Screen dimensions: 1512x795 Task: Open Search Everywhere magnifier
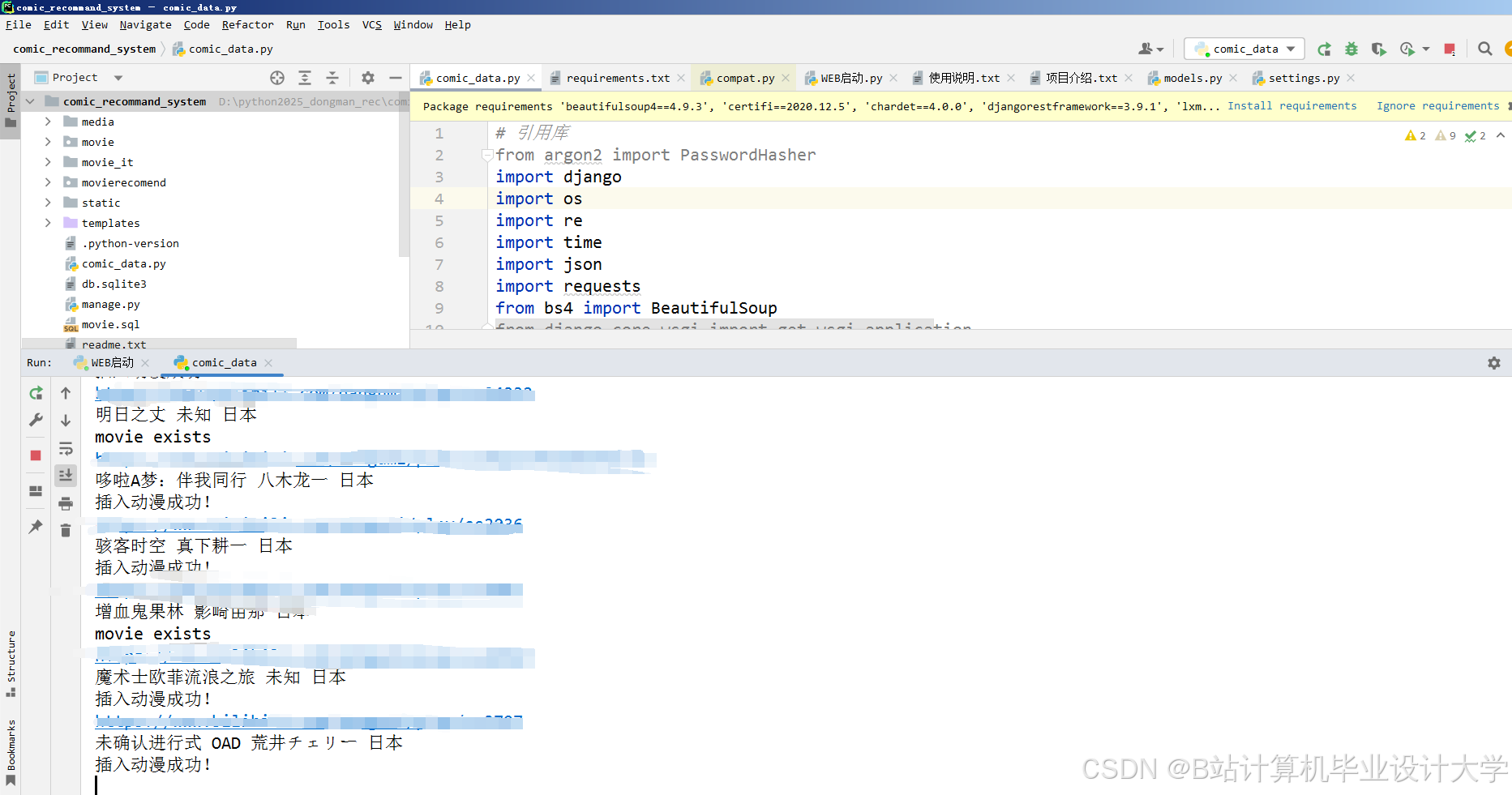1485,49
